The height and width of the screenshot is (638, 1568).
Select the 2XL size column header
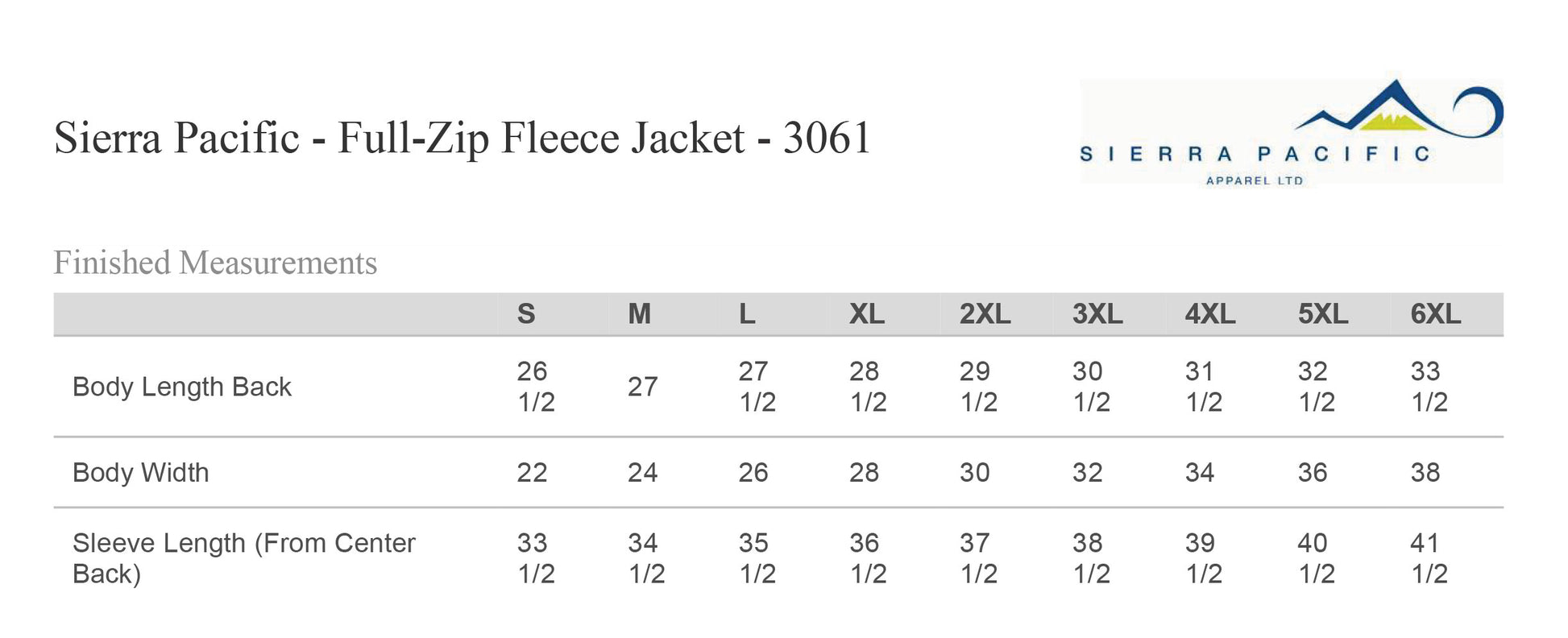[x=985, y=314]
